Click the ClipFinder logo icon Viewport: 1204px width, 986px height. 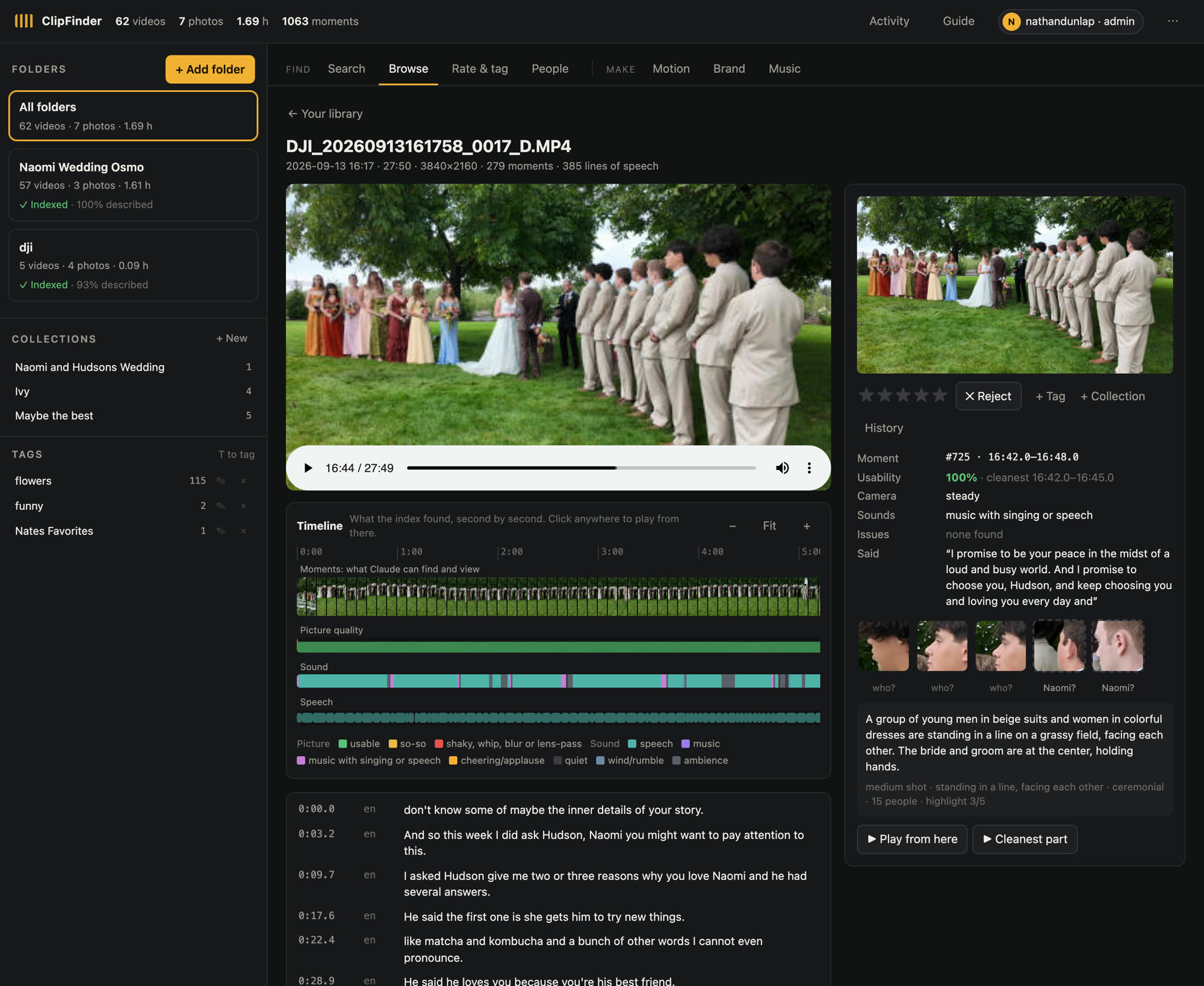(23, 21)
